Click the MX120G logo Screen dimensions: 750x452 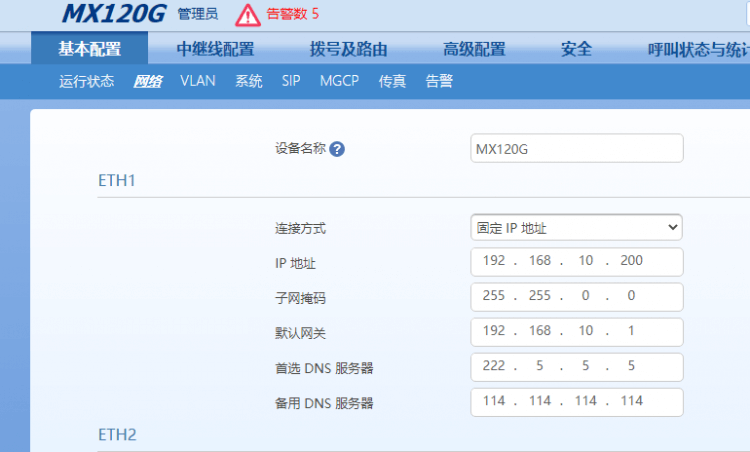point(113,14)
